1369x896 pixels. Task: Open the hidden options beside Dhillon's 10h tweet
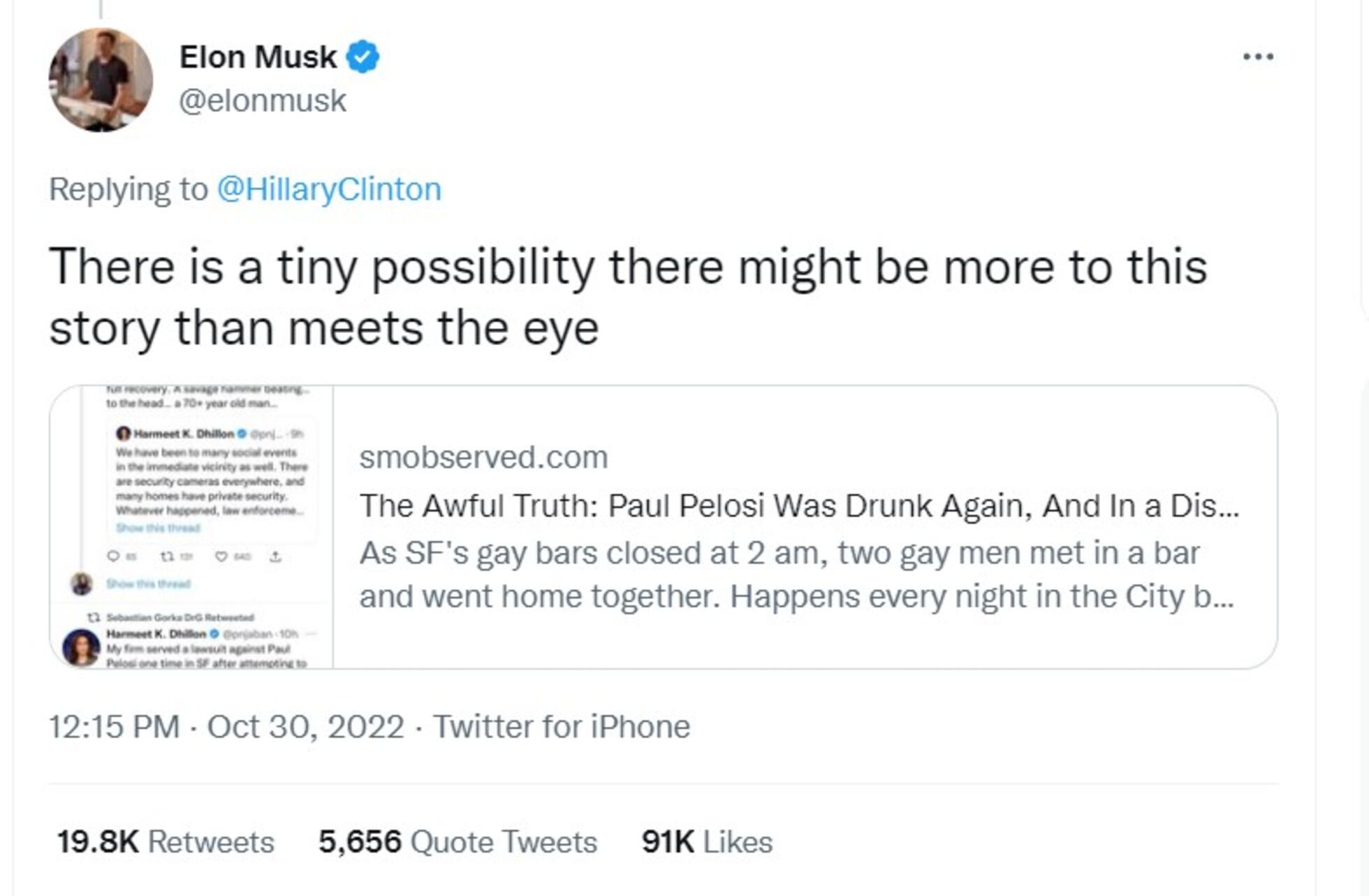312,635
